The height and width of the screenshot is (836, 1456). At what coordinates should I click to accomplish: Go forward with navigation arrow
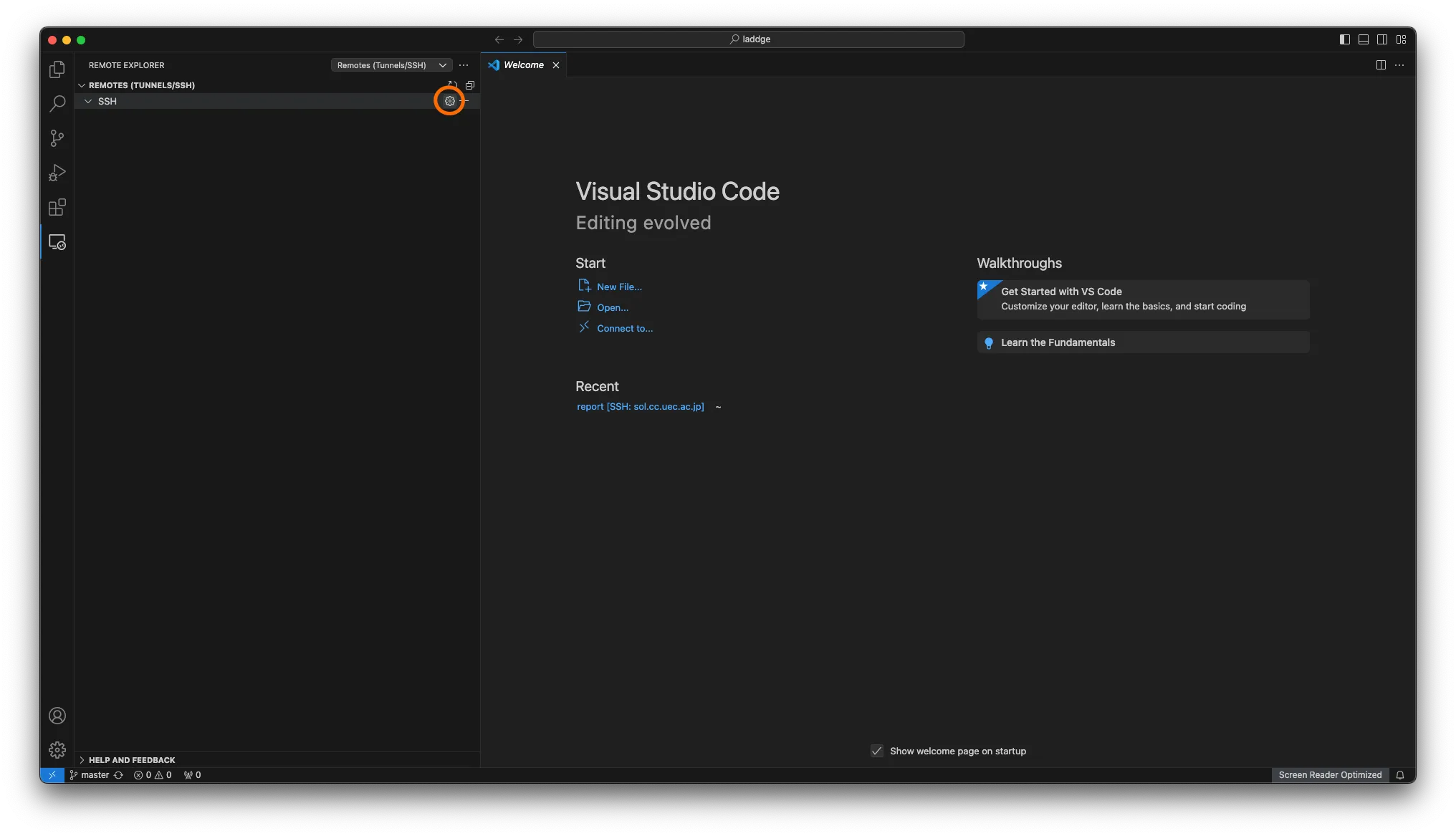click(x=518, y=39)
